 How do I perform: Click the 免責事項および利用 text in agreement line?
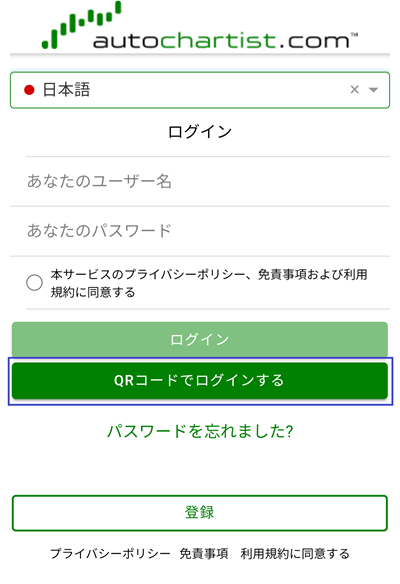[312, 274]
